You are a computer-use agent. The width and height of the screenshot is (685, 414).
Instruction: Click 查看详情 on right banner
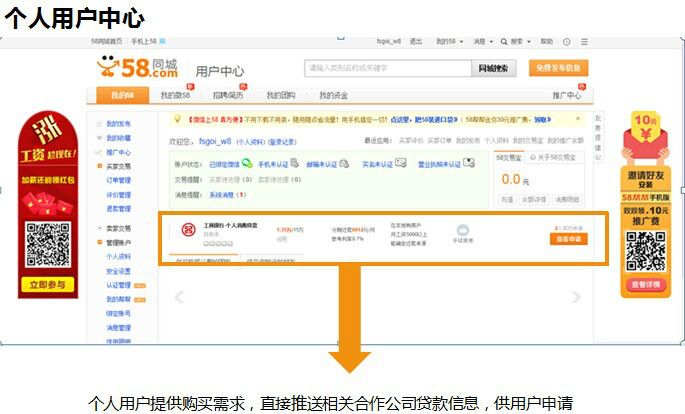[645, 285]
